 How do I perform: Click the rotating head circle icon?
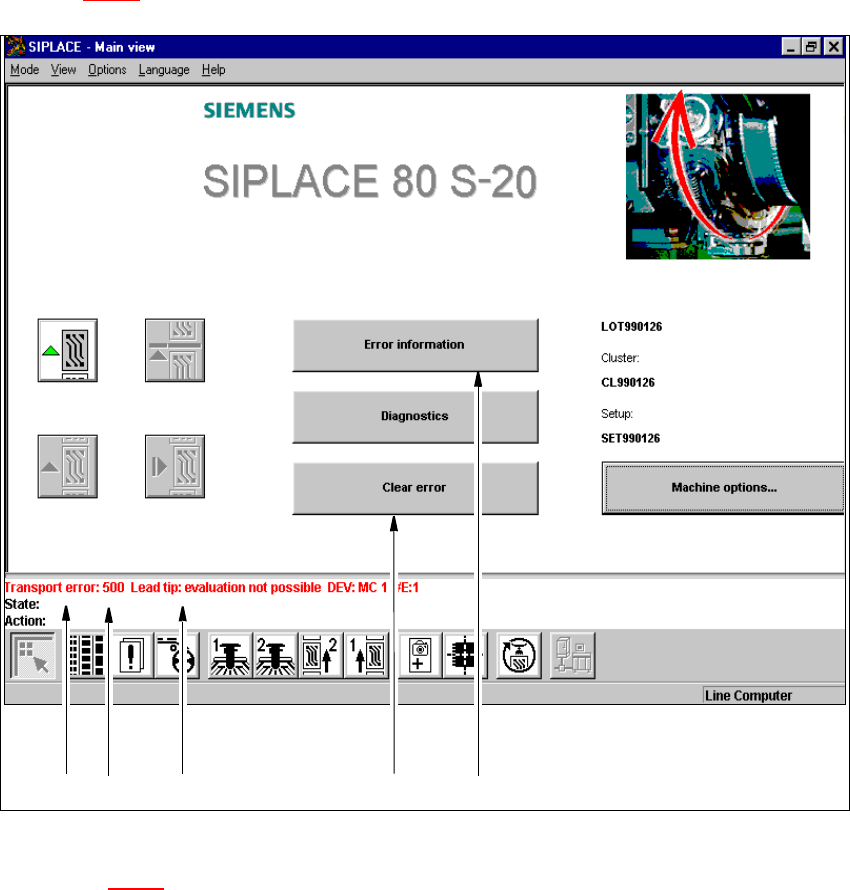pos(519,656)
